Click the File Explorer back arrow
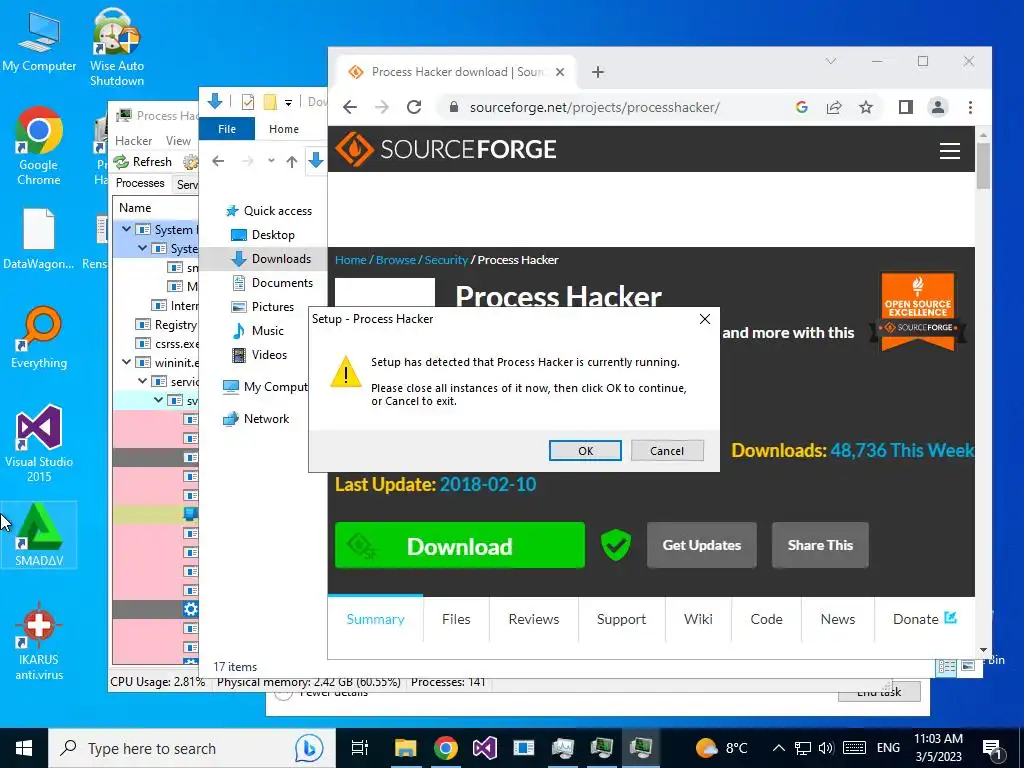The image size is (1024, 768). 218,161
